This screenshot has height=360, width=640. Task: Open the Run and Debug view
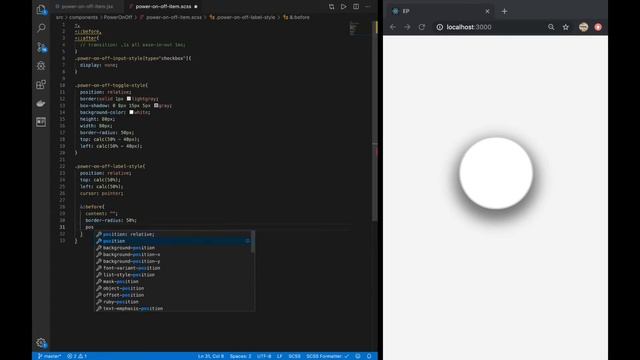click(41, 66)
